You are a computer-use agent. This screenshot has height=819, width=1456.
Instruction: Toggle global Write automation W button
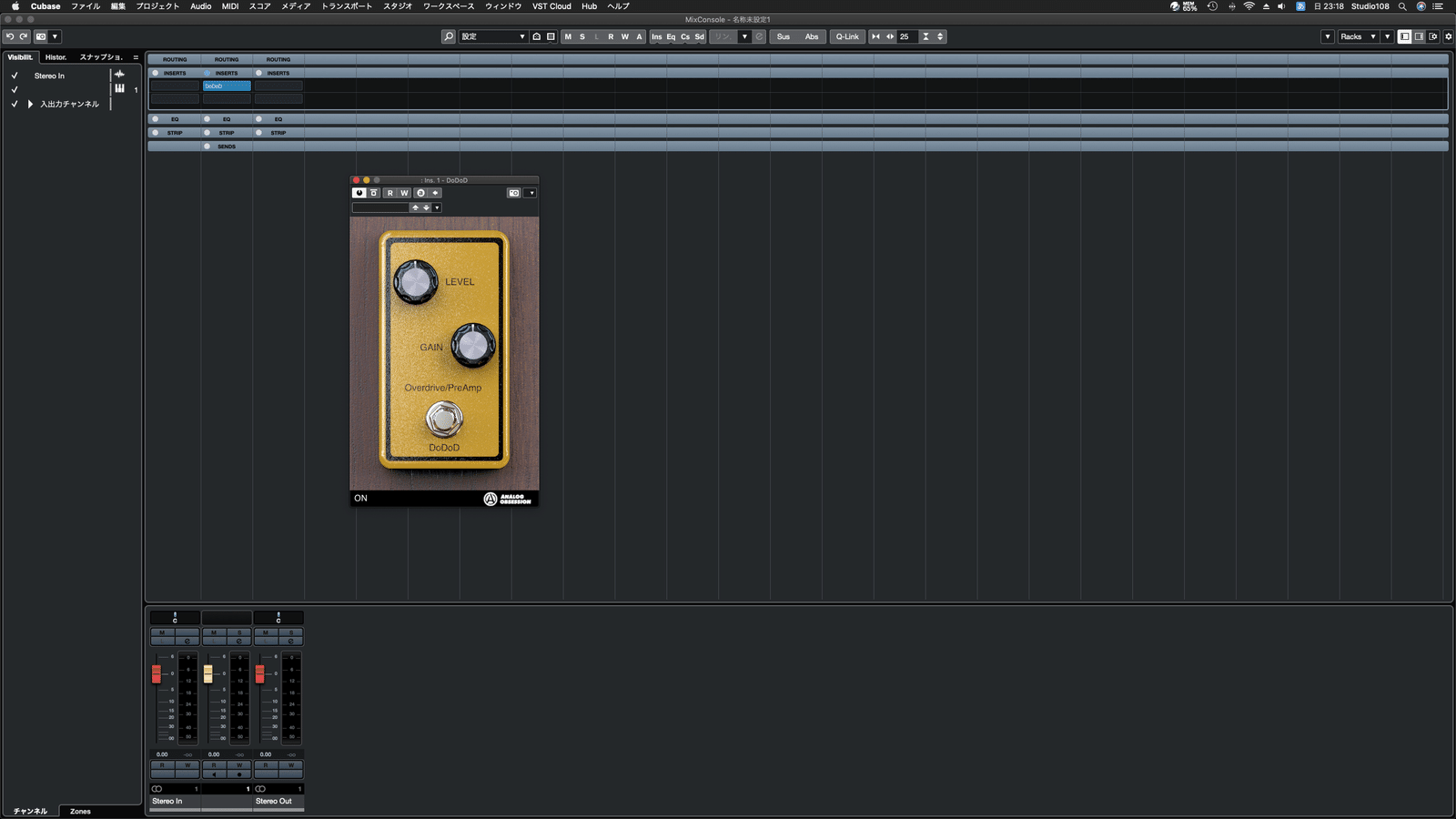click(625, 36)
